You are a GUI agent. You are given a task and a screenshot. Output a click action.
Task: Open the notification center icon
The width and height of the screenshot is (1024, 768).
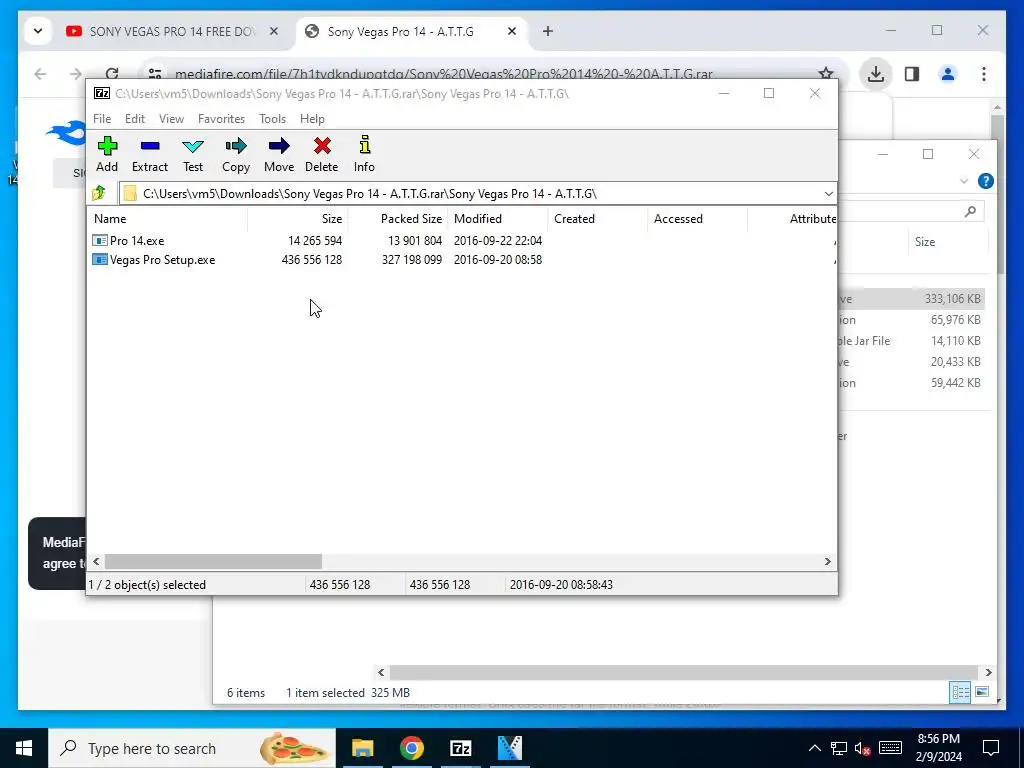991,748
